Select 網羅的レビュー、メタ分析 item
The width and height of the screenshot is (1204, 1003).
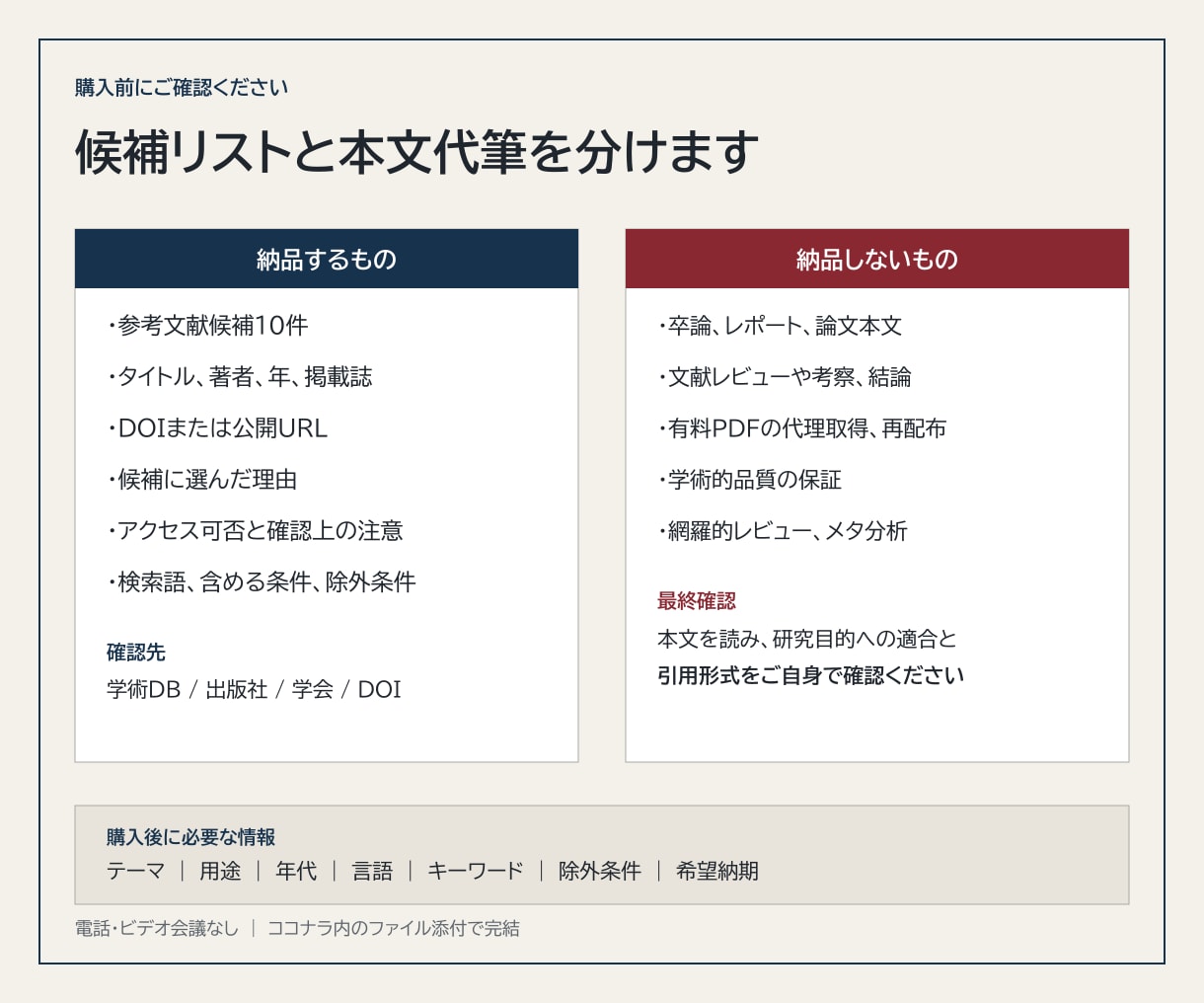pos(783,531)
